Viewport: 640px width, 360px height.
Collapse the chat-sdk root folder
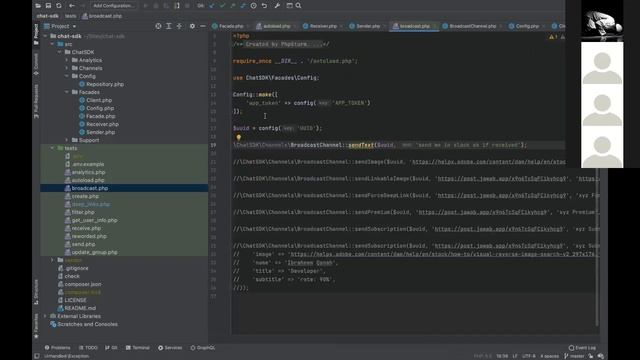tap(45, 36)
